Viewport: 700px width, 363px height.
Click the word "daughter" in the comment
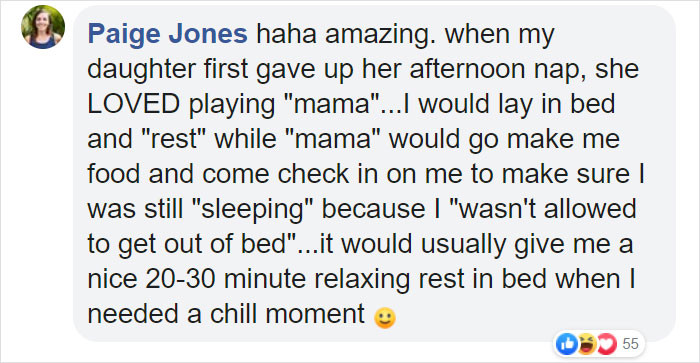click(x=142, y=70)
